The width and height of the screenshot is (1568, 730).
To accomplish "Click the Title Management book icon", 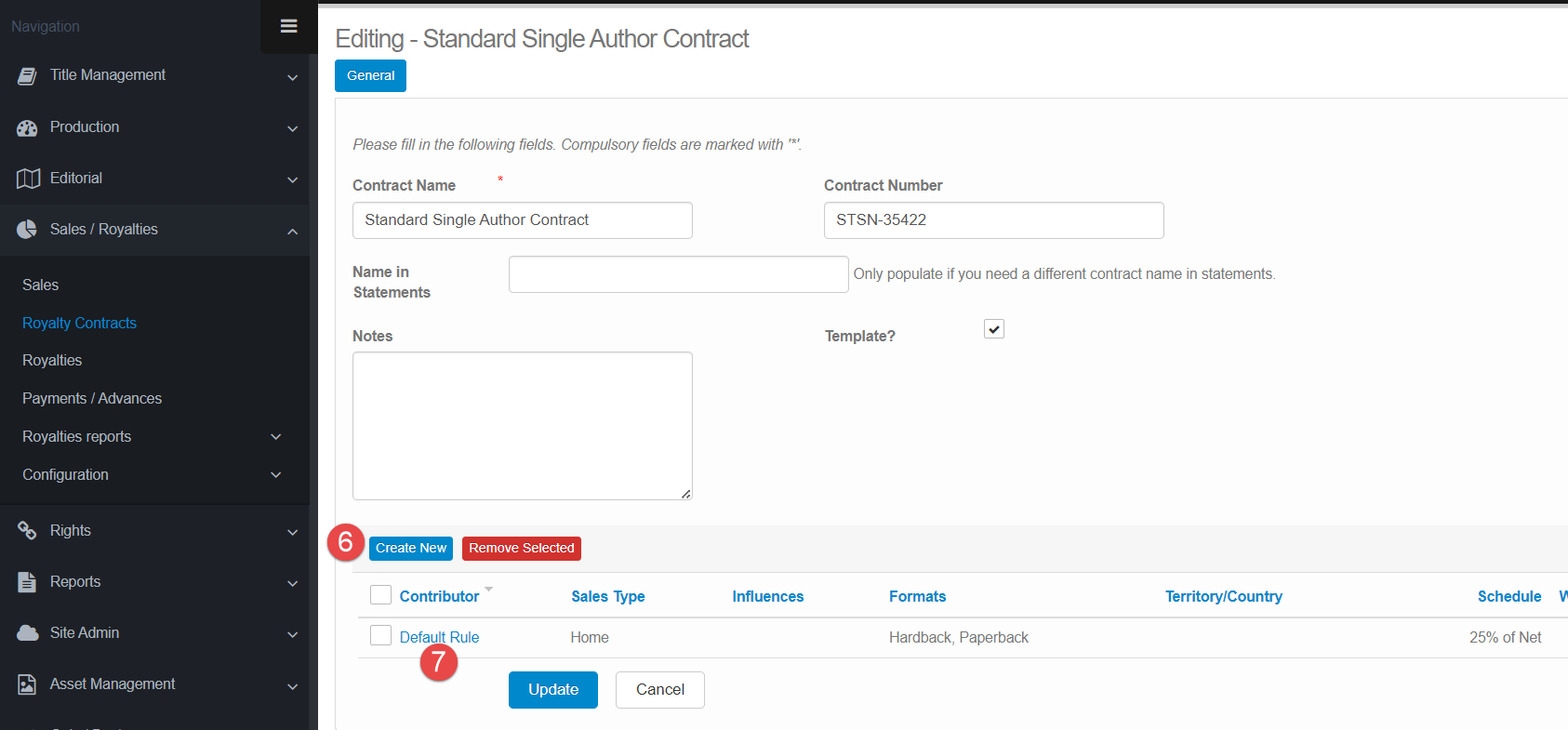I will (27, 76).
